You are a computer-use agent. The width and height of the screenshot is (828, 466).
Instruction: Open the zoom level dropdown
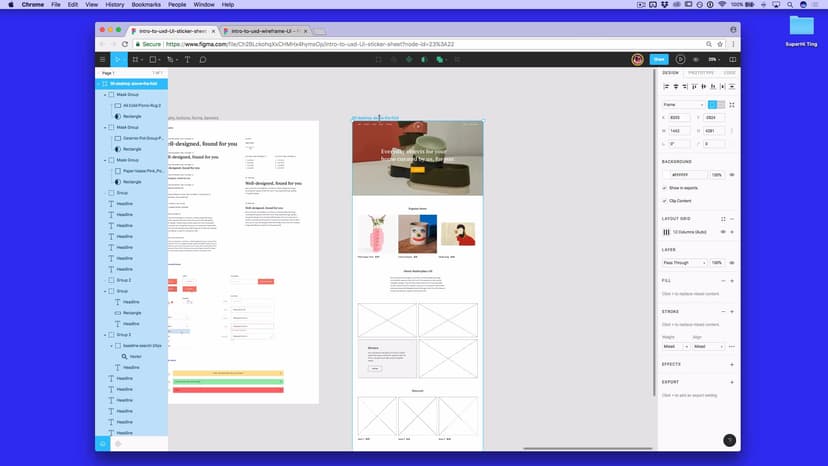[x=714, y=59]
